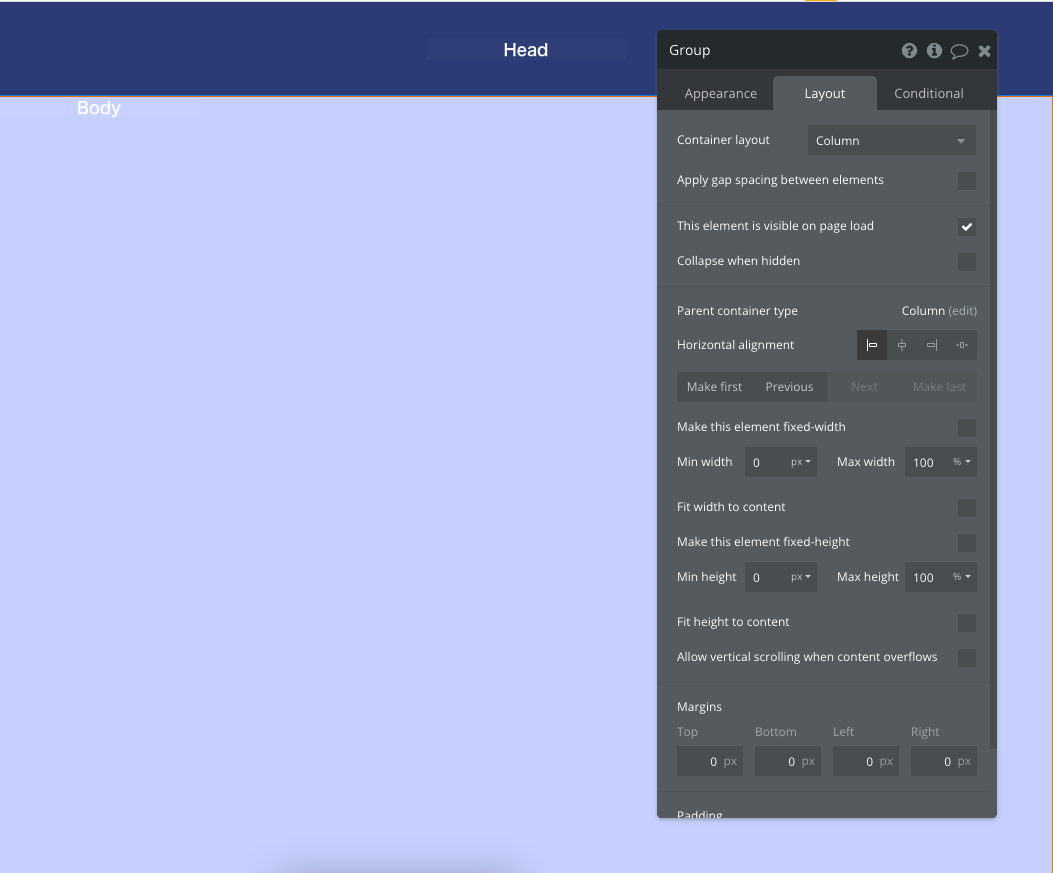Open the Min height px unit dropdown

tap(801, 577)
